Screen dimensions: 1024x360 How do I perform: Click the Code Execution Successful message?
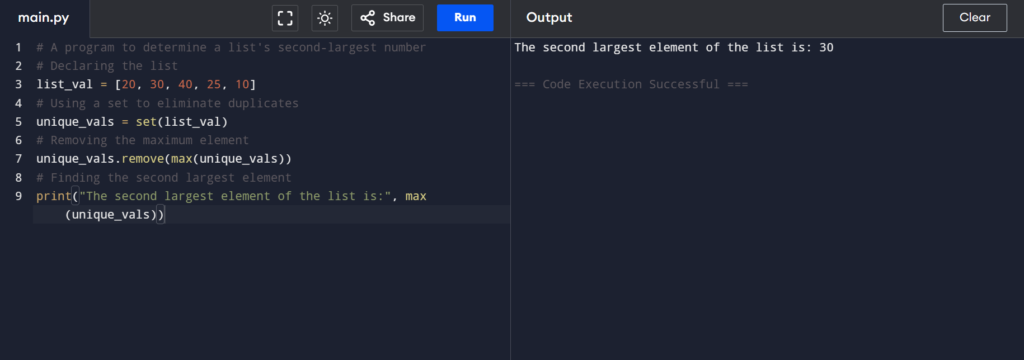(631, 84)
